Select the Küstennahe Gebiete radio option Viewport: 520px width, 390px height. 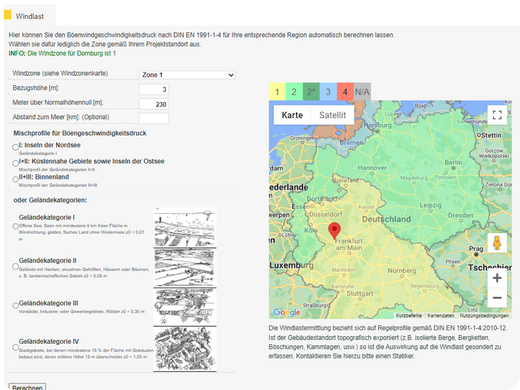click(x=15, y=163)
